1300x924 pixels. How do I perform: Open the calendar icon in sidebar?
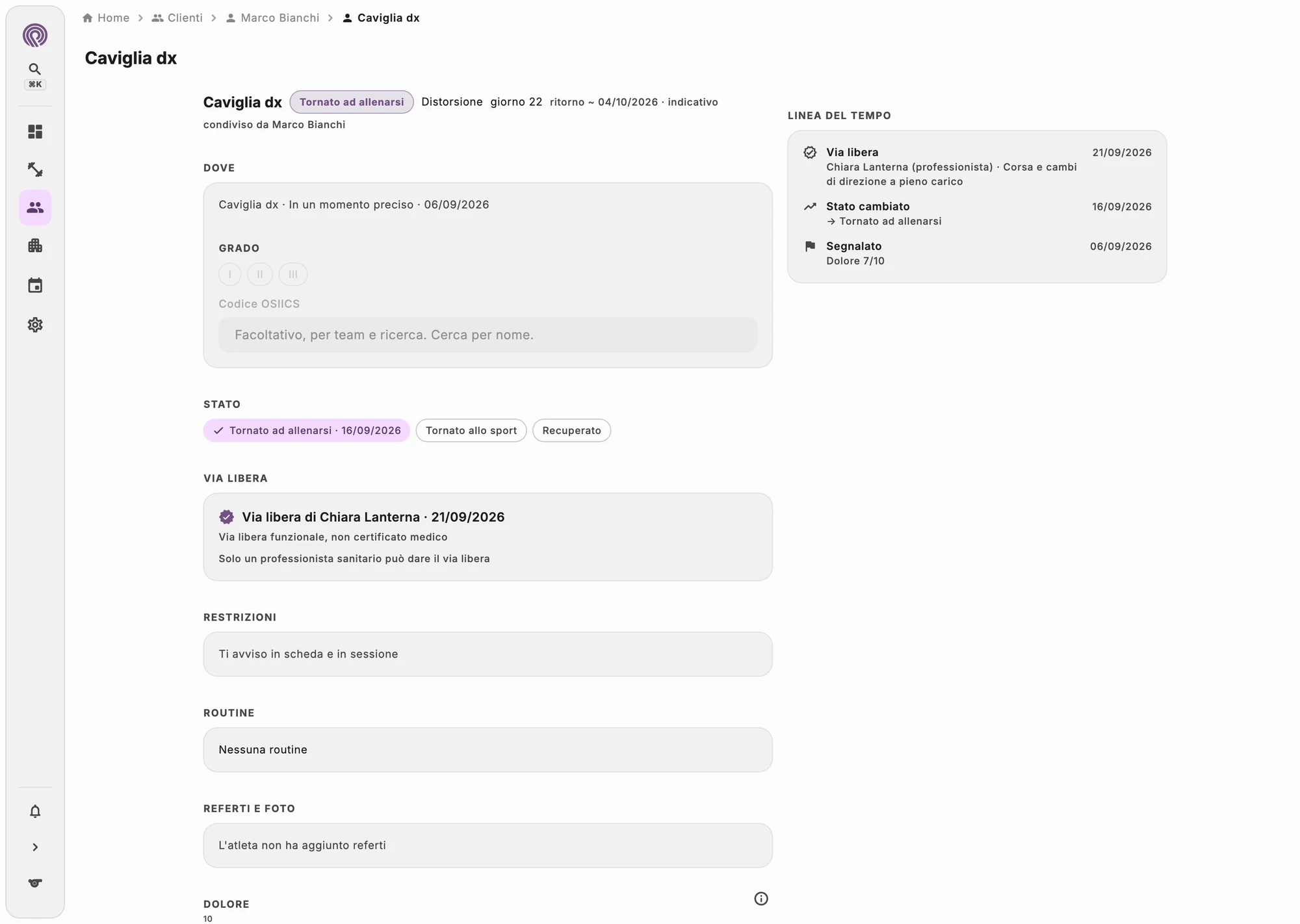(35, 285)
